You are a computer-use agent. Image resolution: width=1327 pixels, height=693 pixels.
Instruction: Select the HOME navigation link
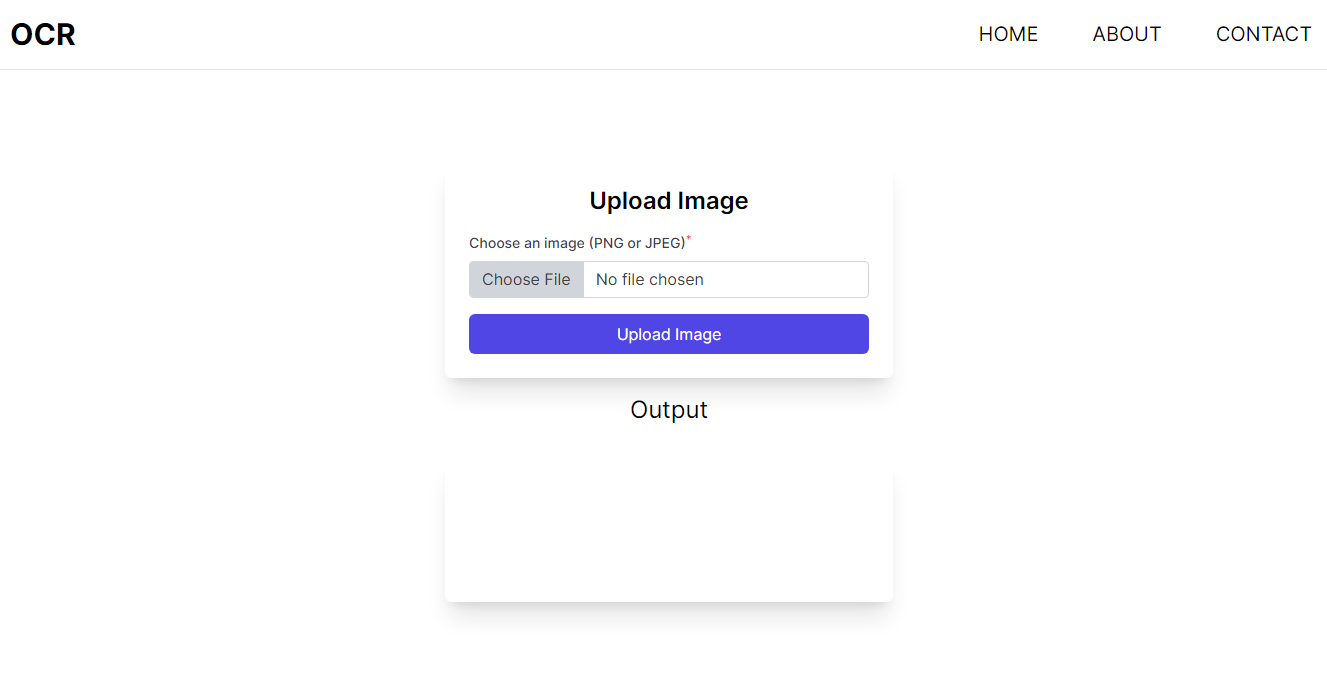1008,35
